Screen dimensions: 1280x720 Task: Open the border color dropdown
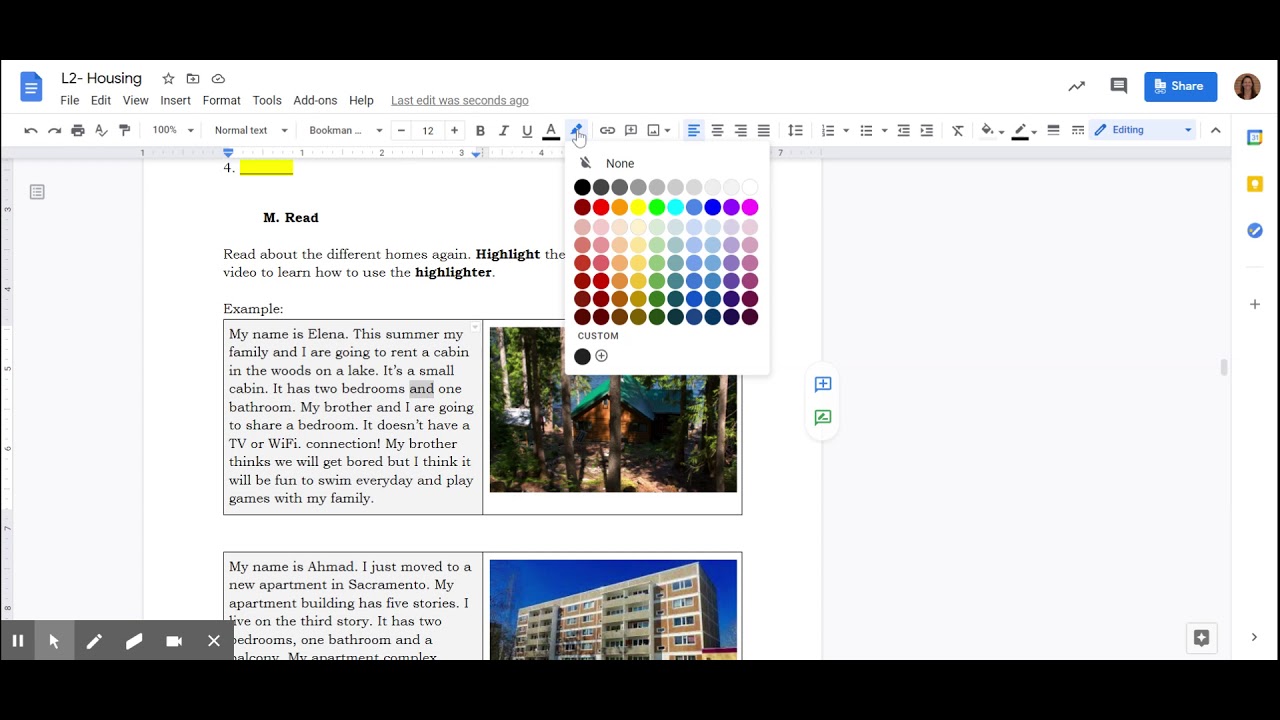pos(1025,130)
